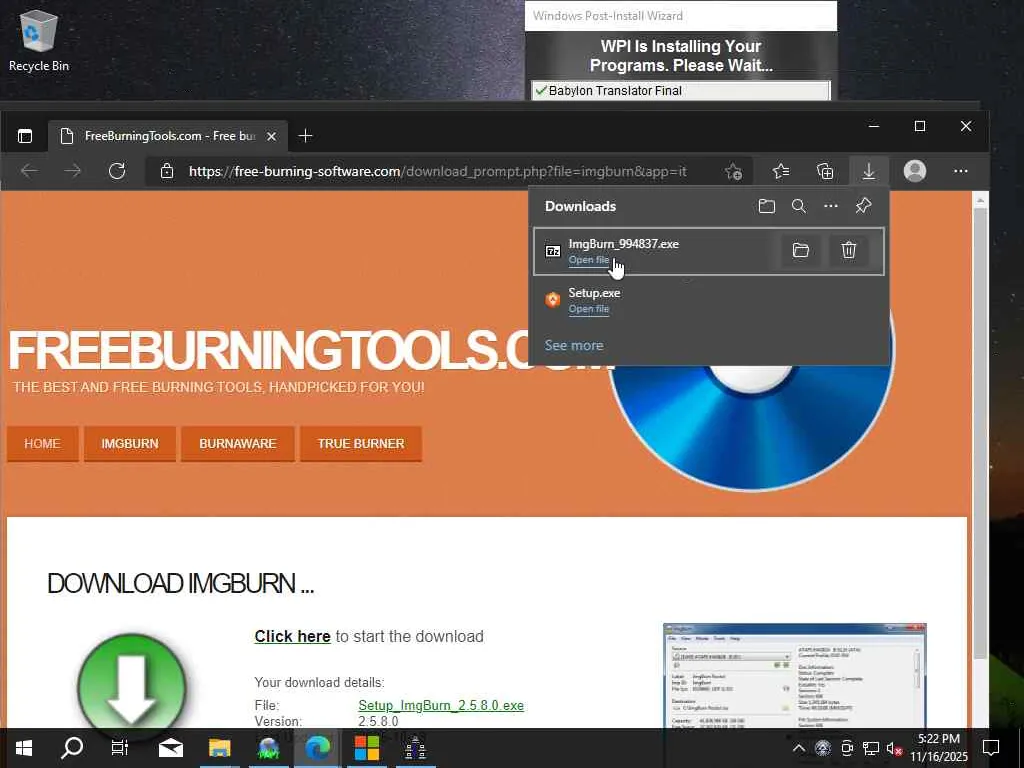Add a new browser tab
The height and width of the screenshot is (768, 1024).
point(305,136)
